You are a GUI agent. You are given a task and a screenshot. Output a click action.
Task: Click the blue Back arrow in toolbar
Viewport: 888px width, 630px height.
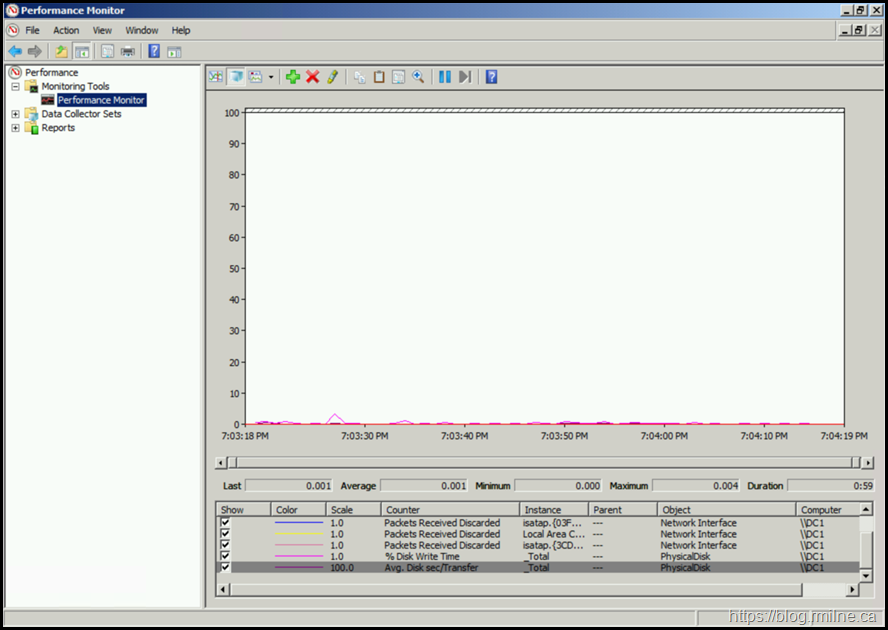point(15,51)
